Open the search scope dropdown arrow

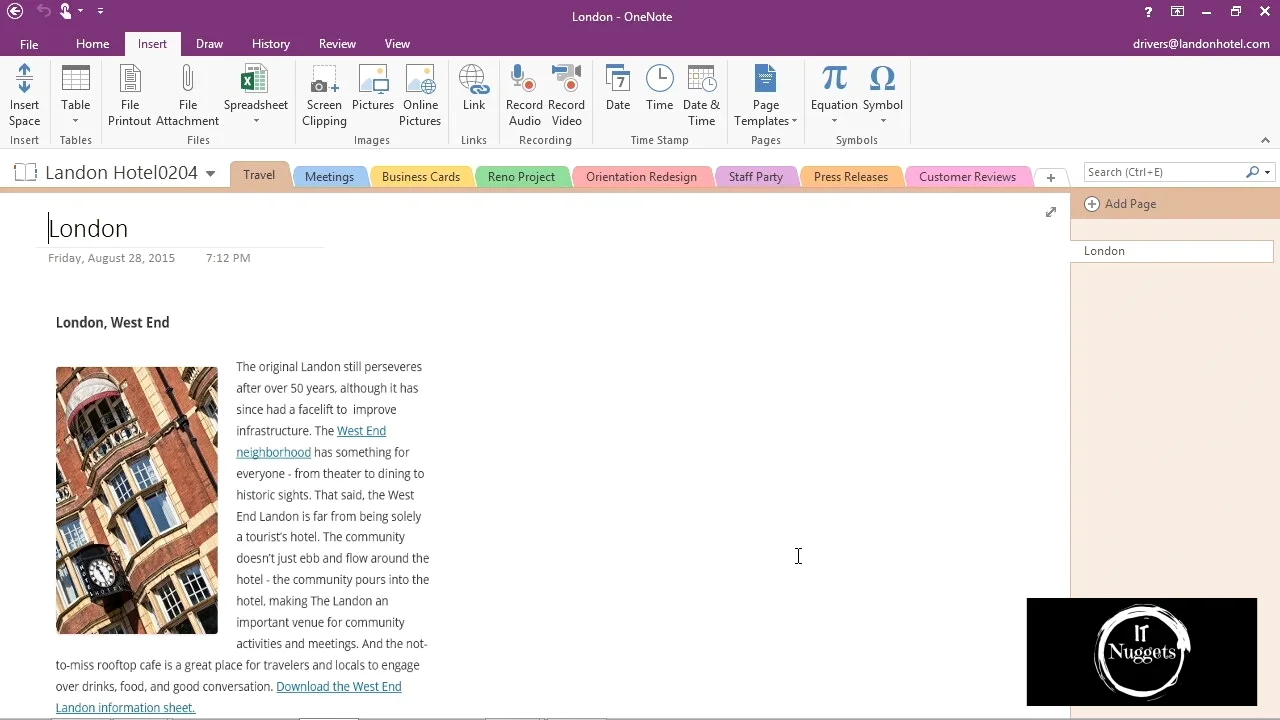point(1267,173)
